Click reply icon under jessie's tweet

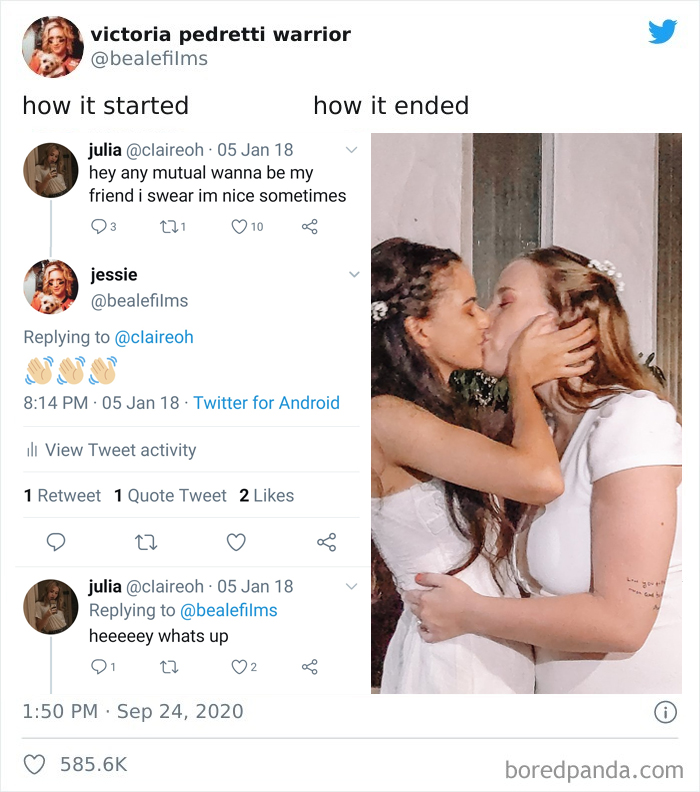56,542
